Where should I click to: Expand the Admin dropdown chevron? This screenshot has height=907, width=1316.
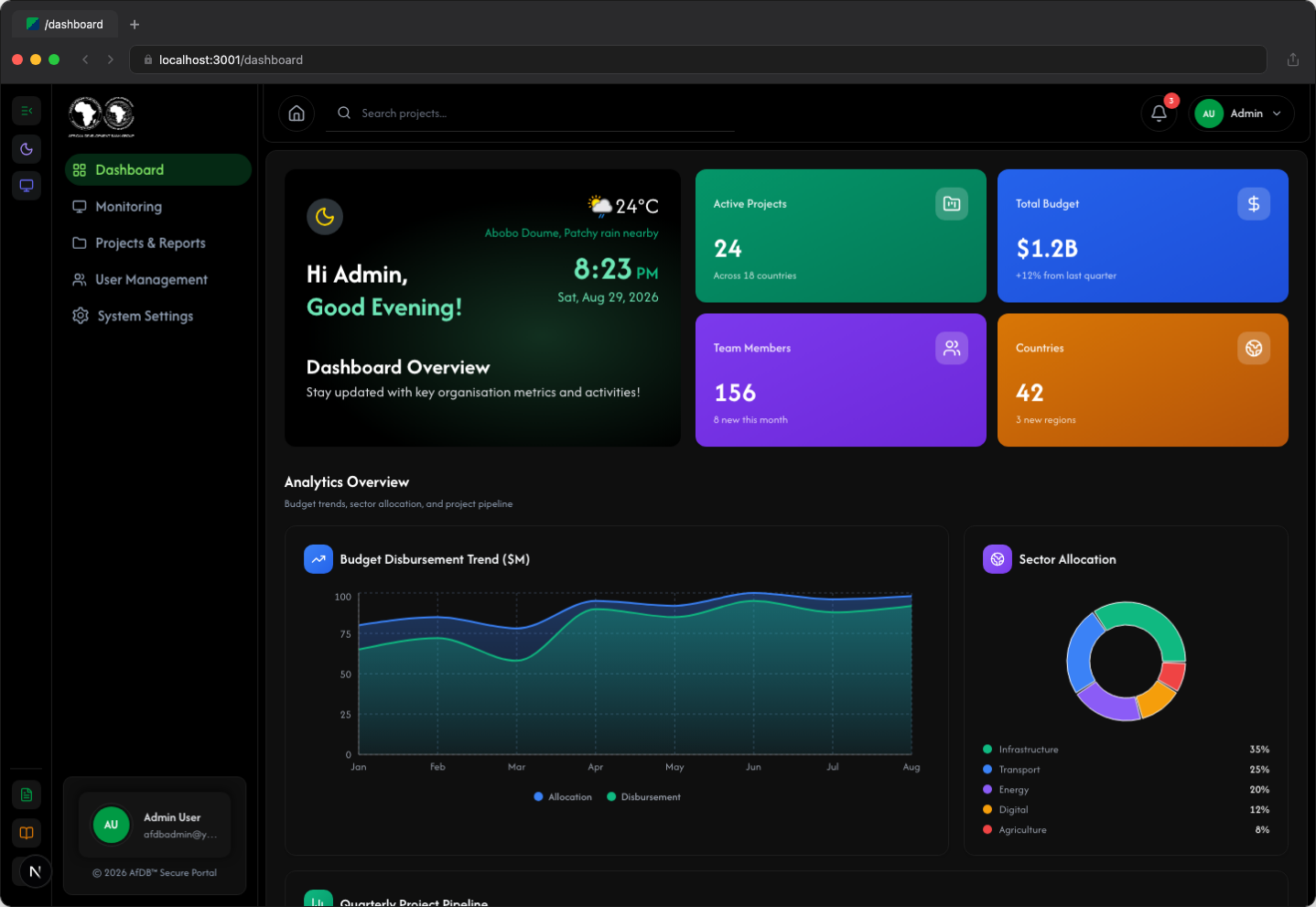point(1277,113)
